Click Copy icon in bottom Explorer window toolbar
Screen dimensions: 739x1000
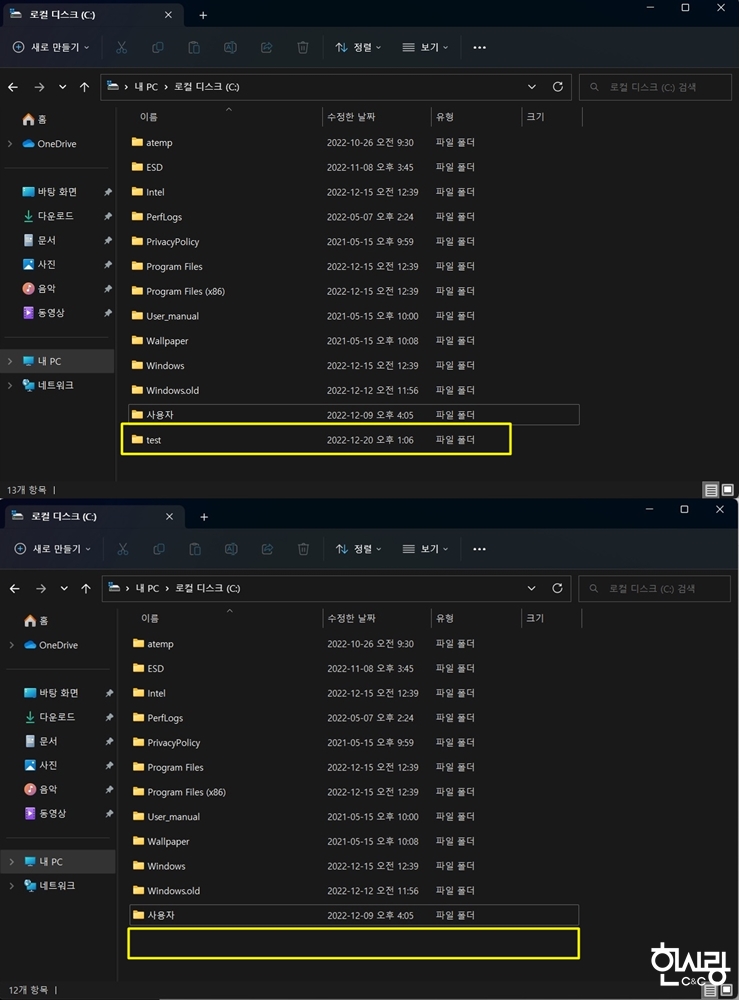pos(159,548)
